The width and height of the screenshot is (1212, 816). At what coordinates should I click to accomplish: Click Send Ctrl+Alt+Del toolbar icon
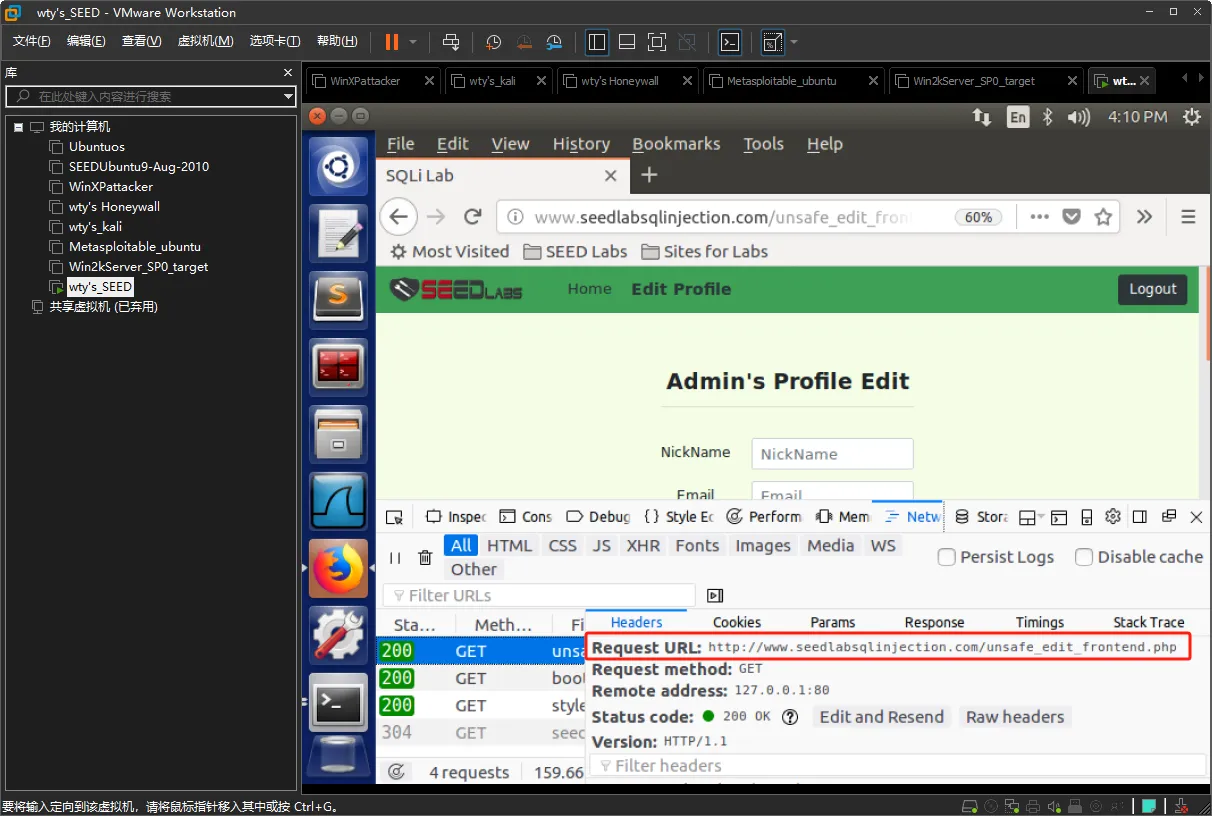451,42
